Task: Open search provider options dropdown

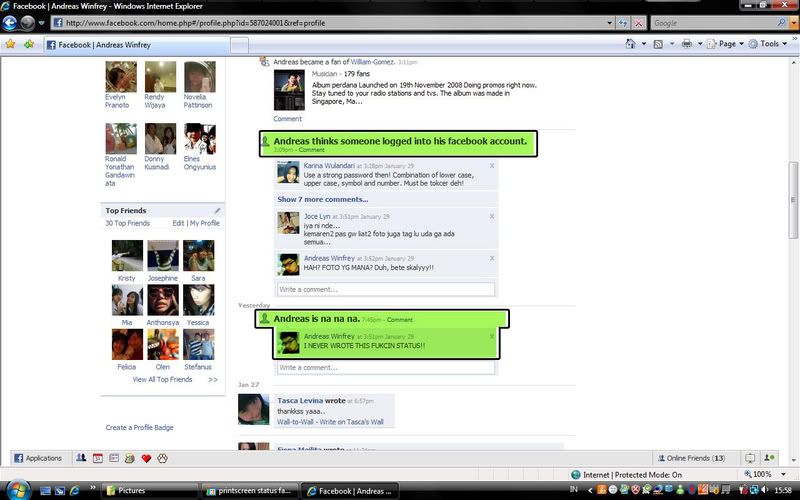Action: tap(793, 23)
